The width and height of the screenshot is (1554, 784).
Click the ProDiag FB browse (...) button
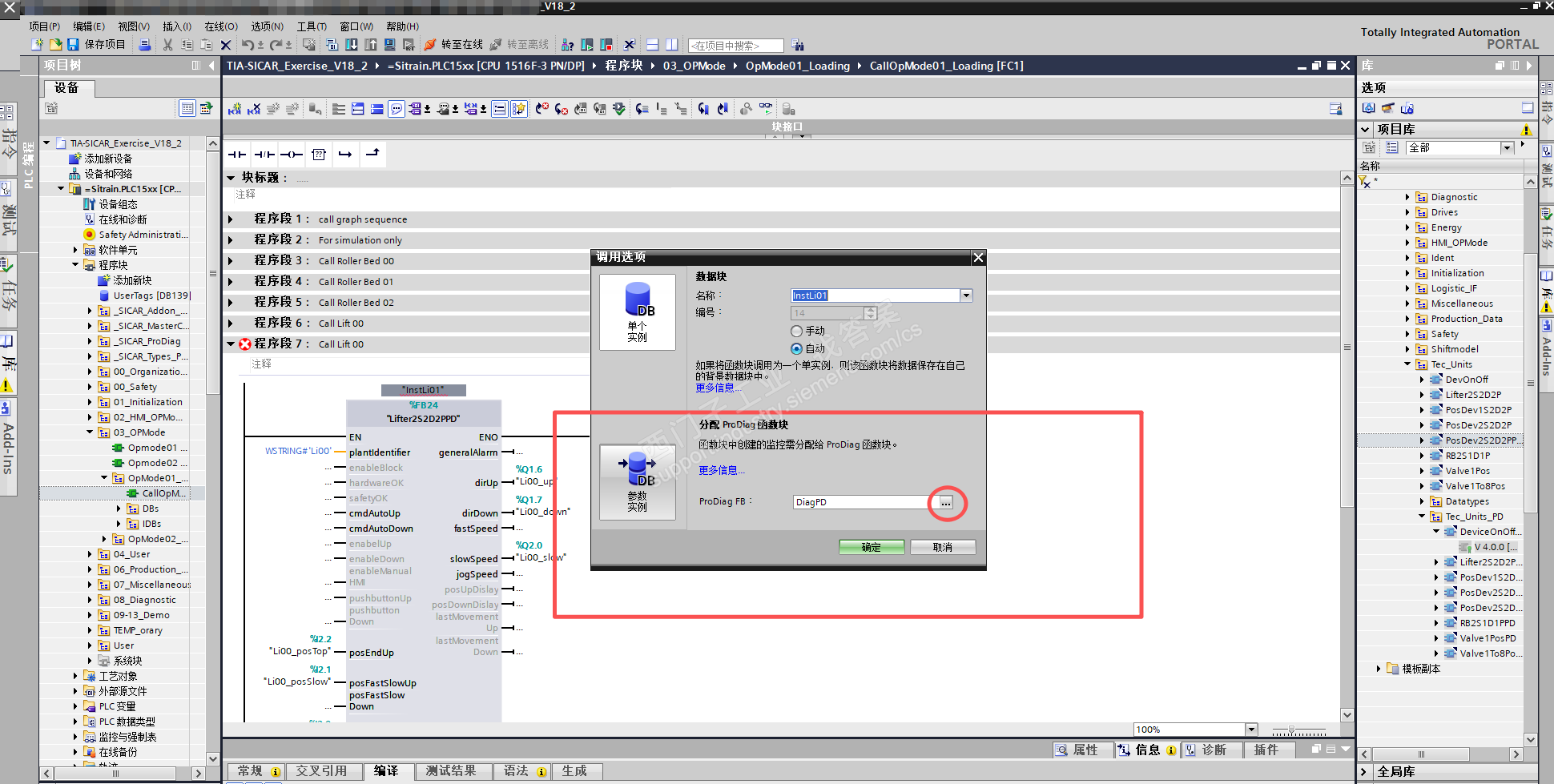pos(946,502)
